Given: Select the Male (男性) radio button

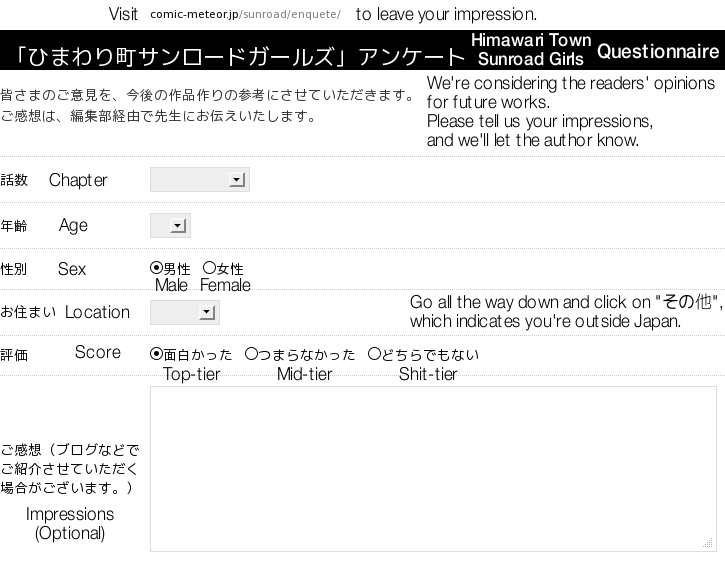Looking at the screenshot, I should (156, 268).
